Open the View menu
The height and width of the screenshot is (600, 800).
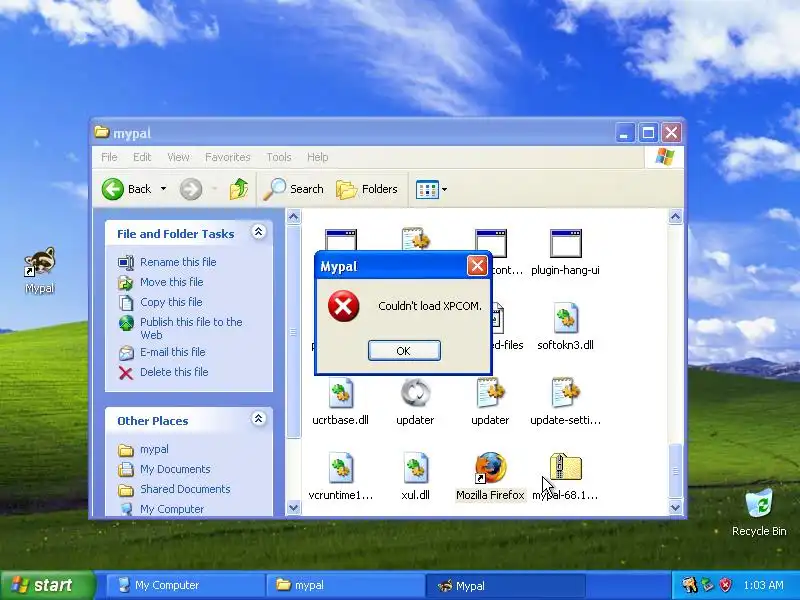[x=178, y=157]
